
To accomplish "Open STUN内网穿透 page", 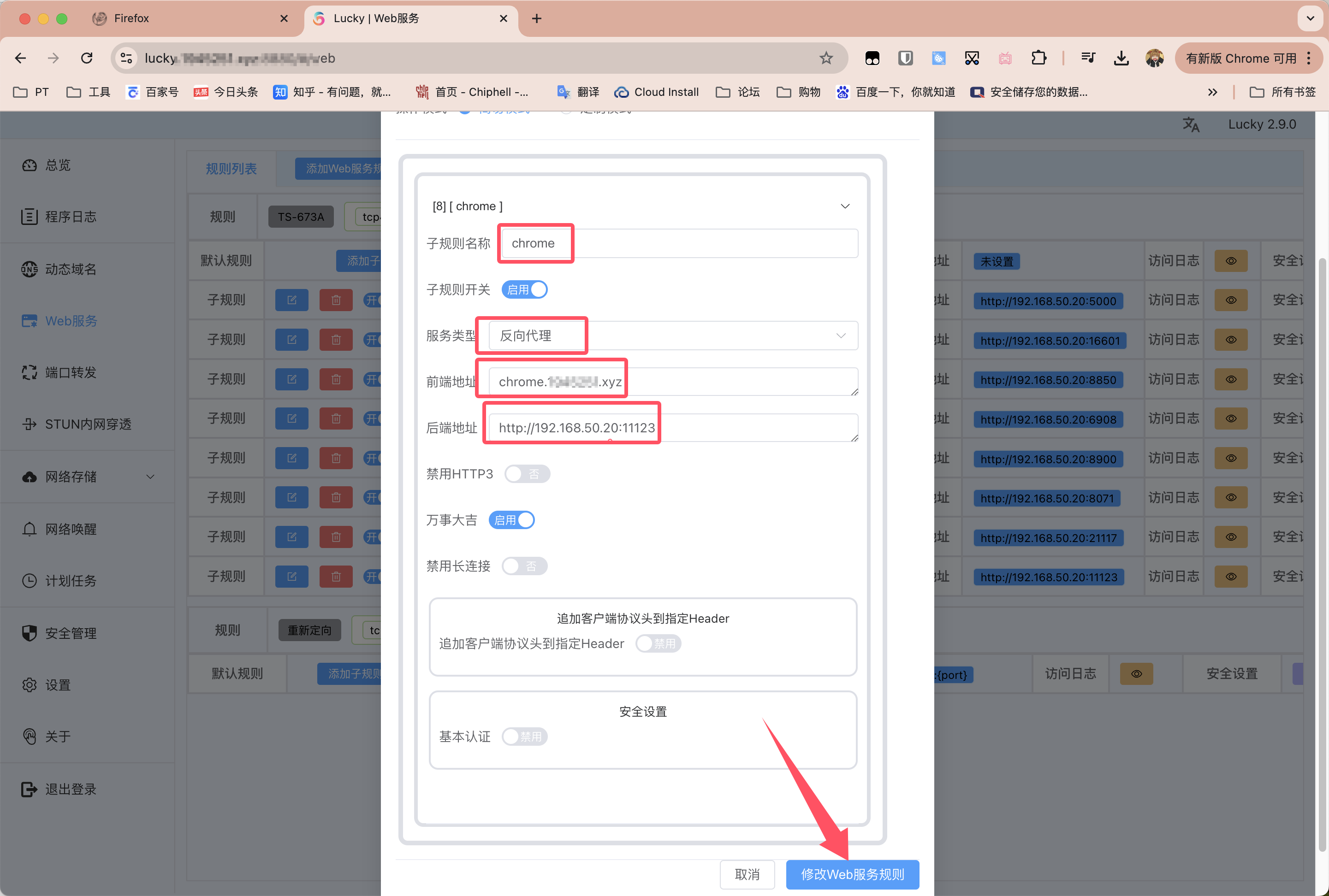I will (x=77, y=424).
